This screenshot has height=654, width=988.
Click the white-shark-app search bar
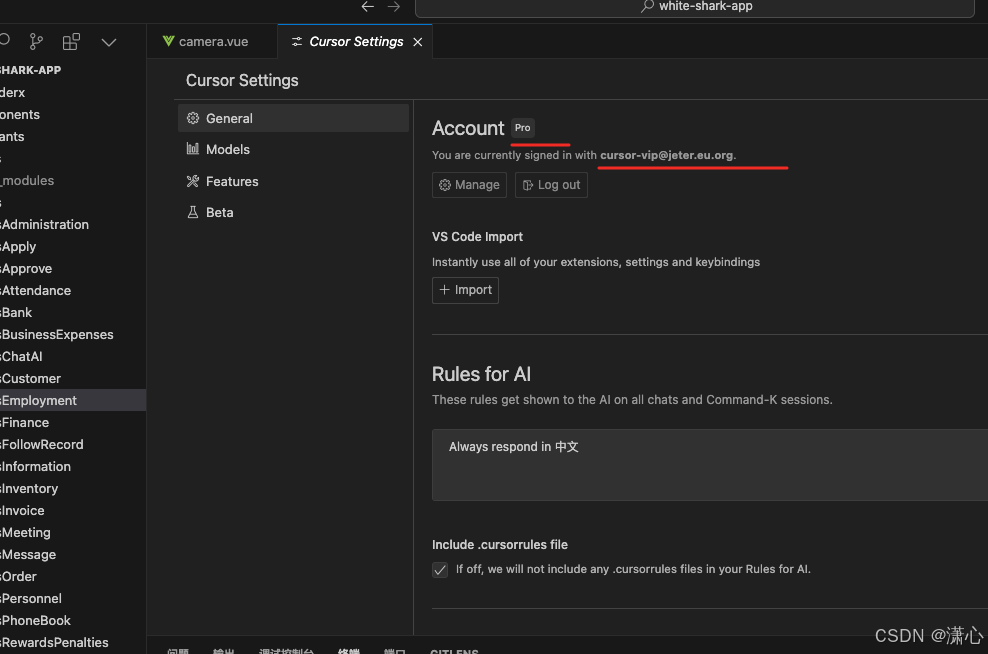click(x=694, y=7)
